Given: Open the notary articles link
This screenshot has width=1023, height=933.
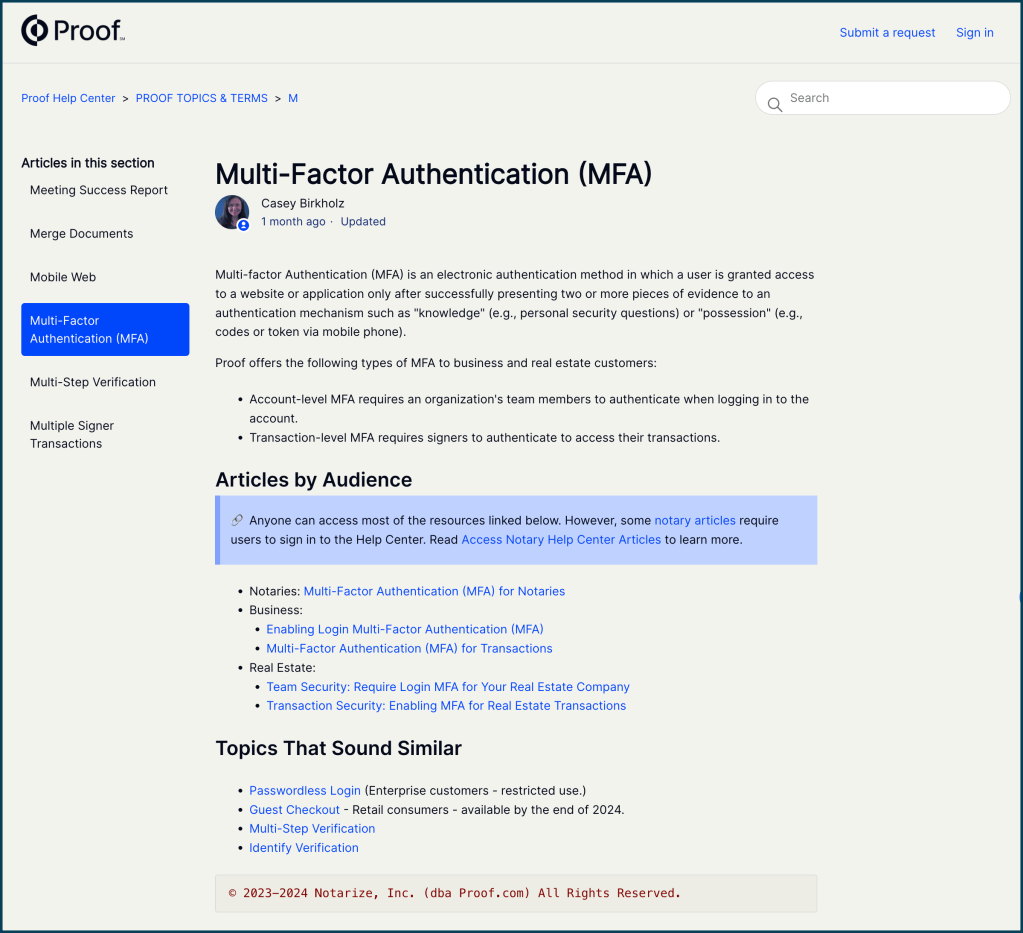Looking at the screenshot, I should [x=694, y=520].
